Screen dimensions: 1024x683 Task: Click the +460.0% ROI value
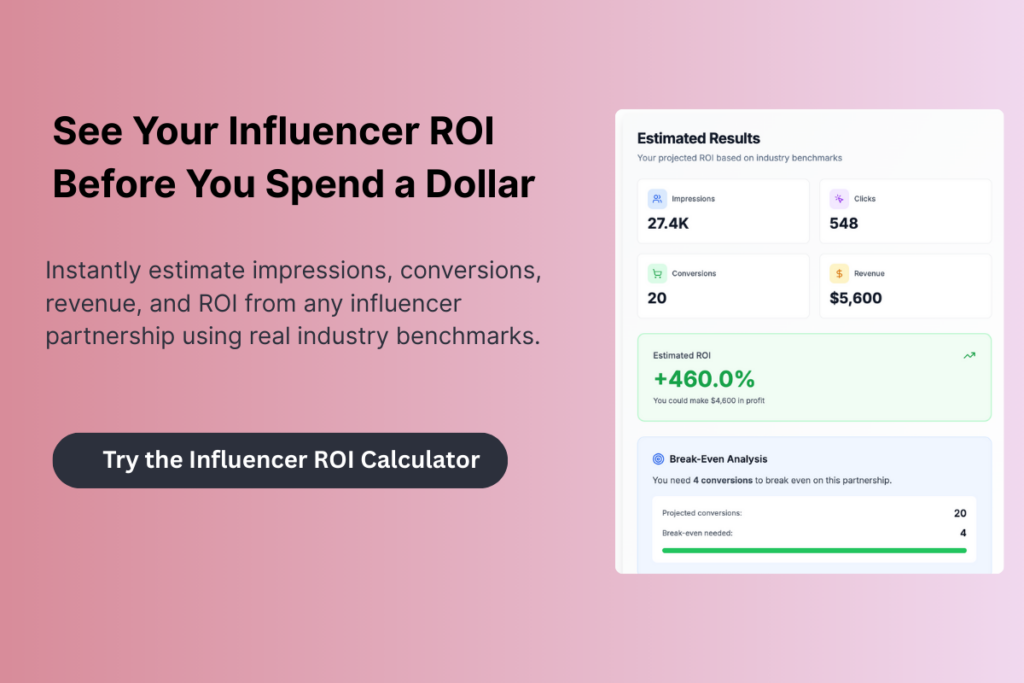point(704,379)
